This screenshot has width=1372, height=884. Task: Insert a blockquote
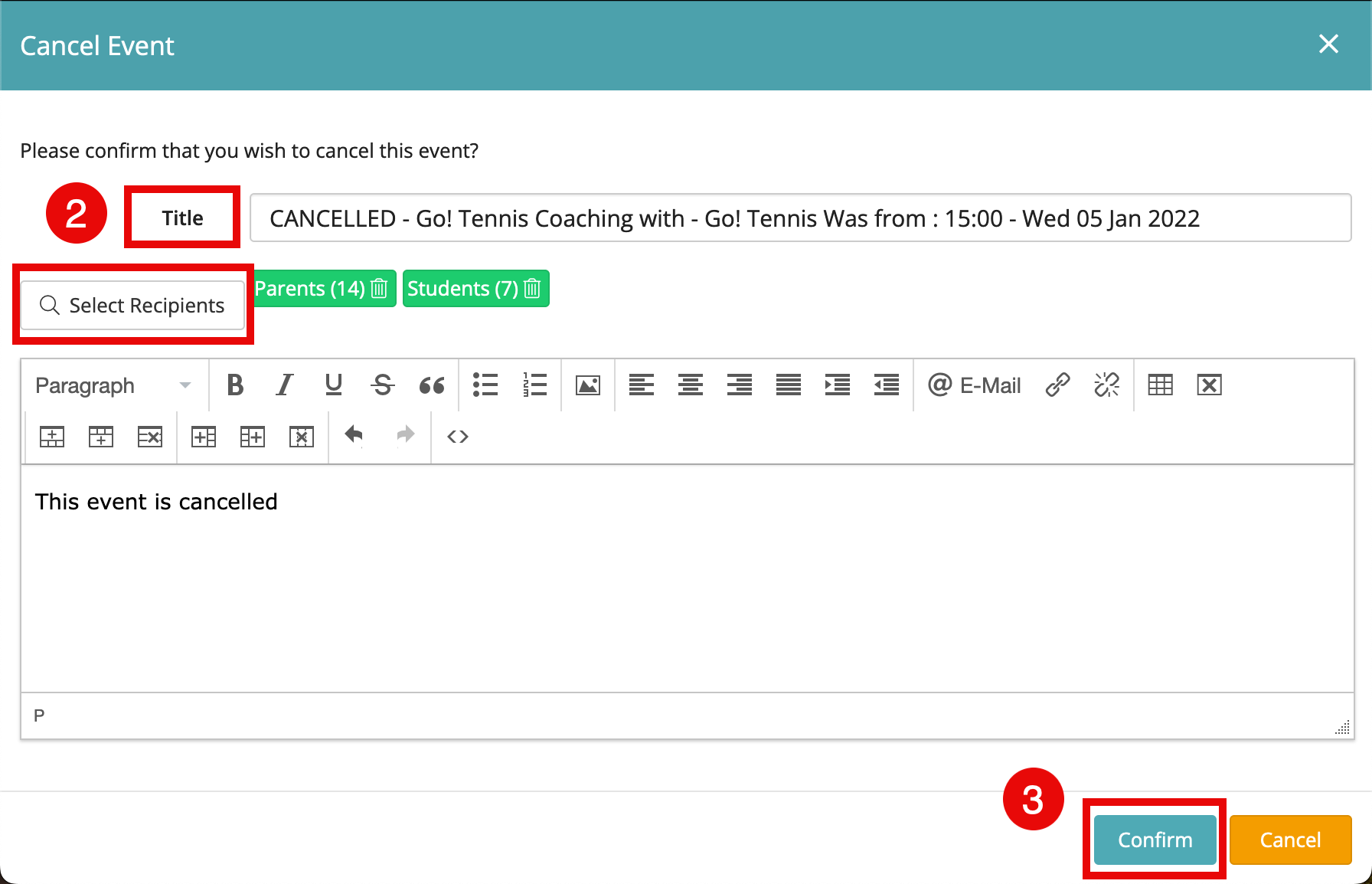pyautogui.click(x=431, y=385)
